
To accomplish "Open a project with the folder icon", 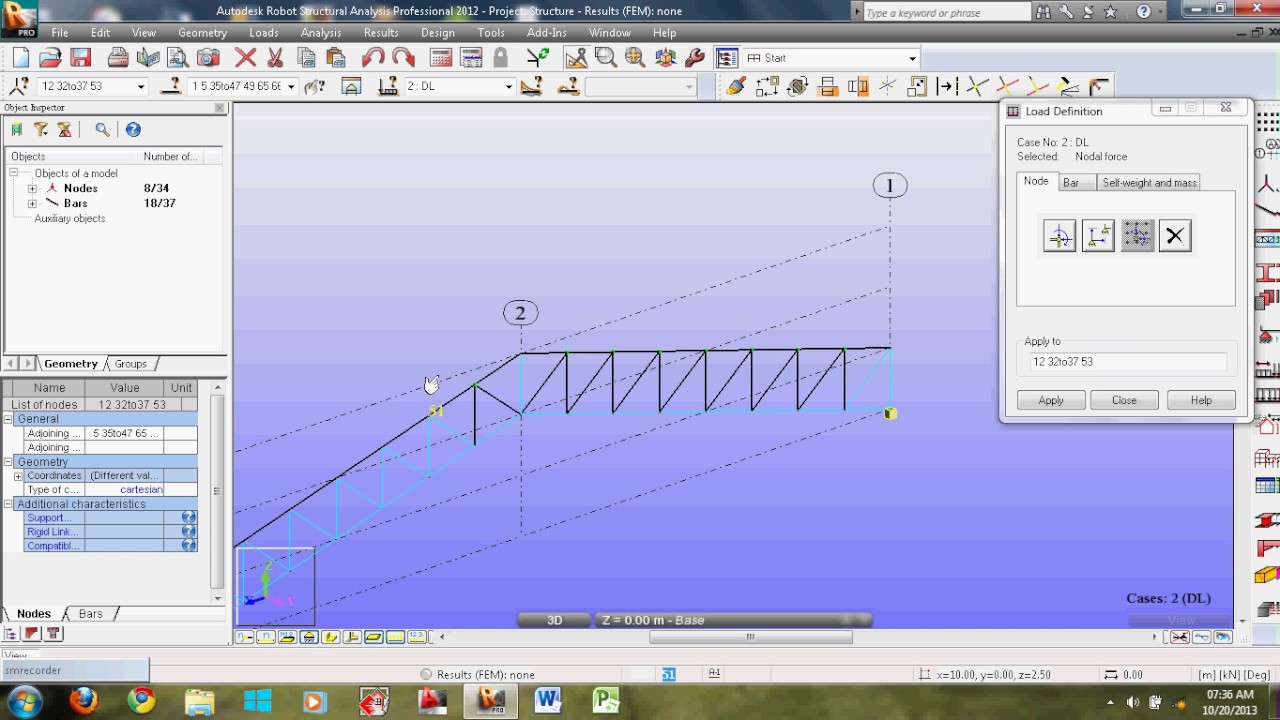I will tap(50, 58).
